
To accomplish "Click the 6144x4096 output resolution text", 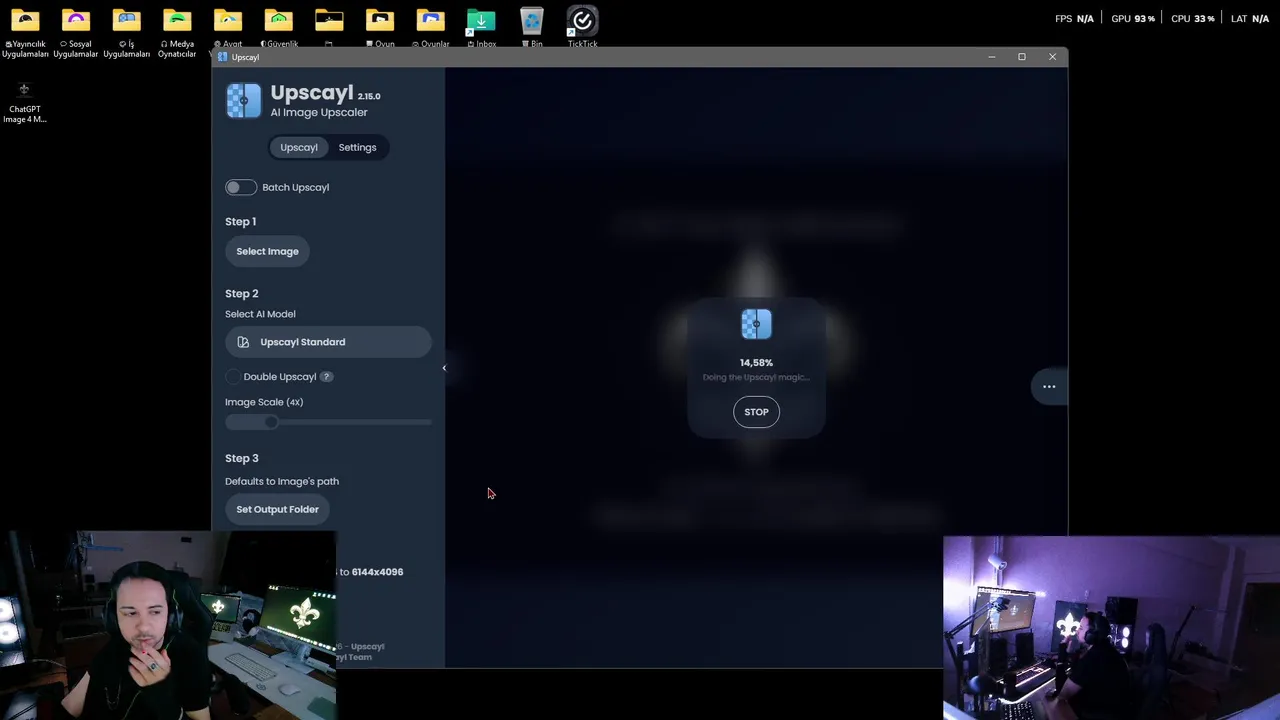I will coord(377,572).
